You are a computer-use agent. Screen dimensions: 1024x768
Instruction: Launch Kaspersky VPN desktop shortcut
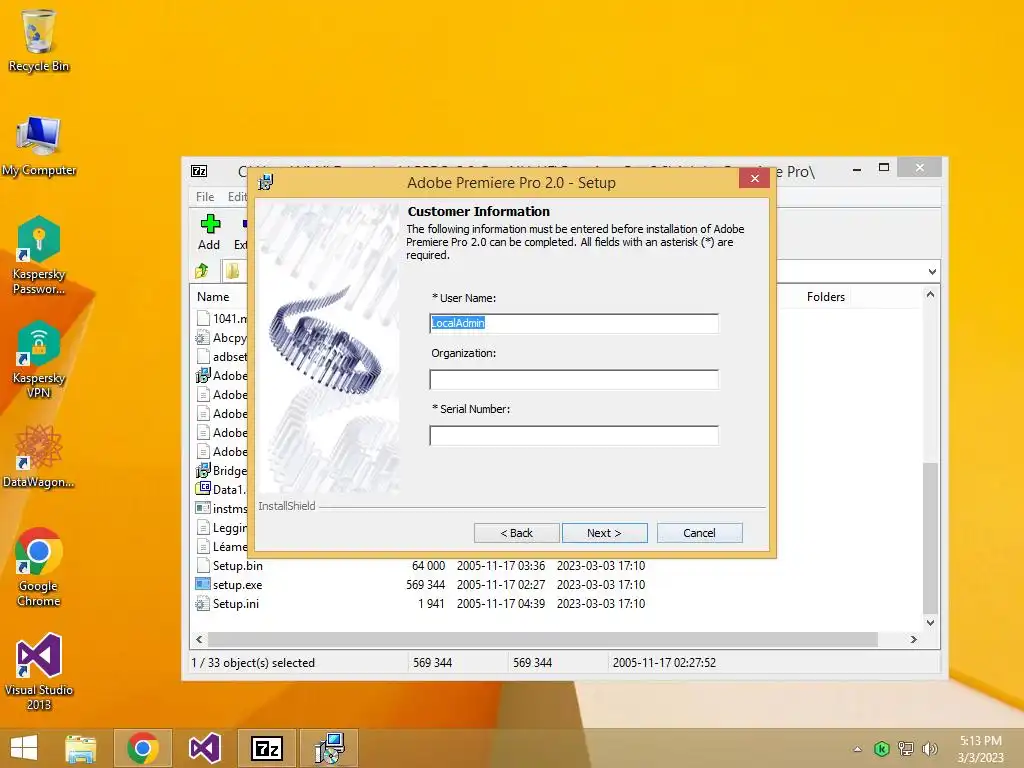coord(39,359)
